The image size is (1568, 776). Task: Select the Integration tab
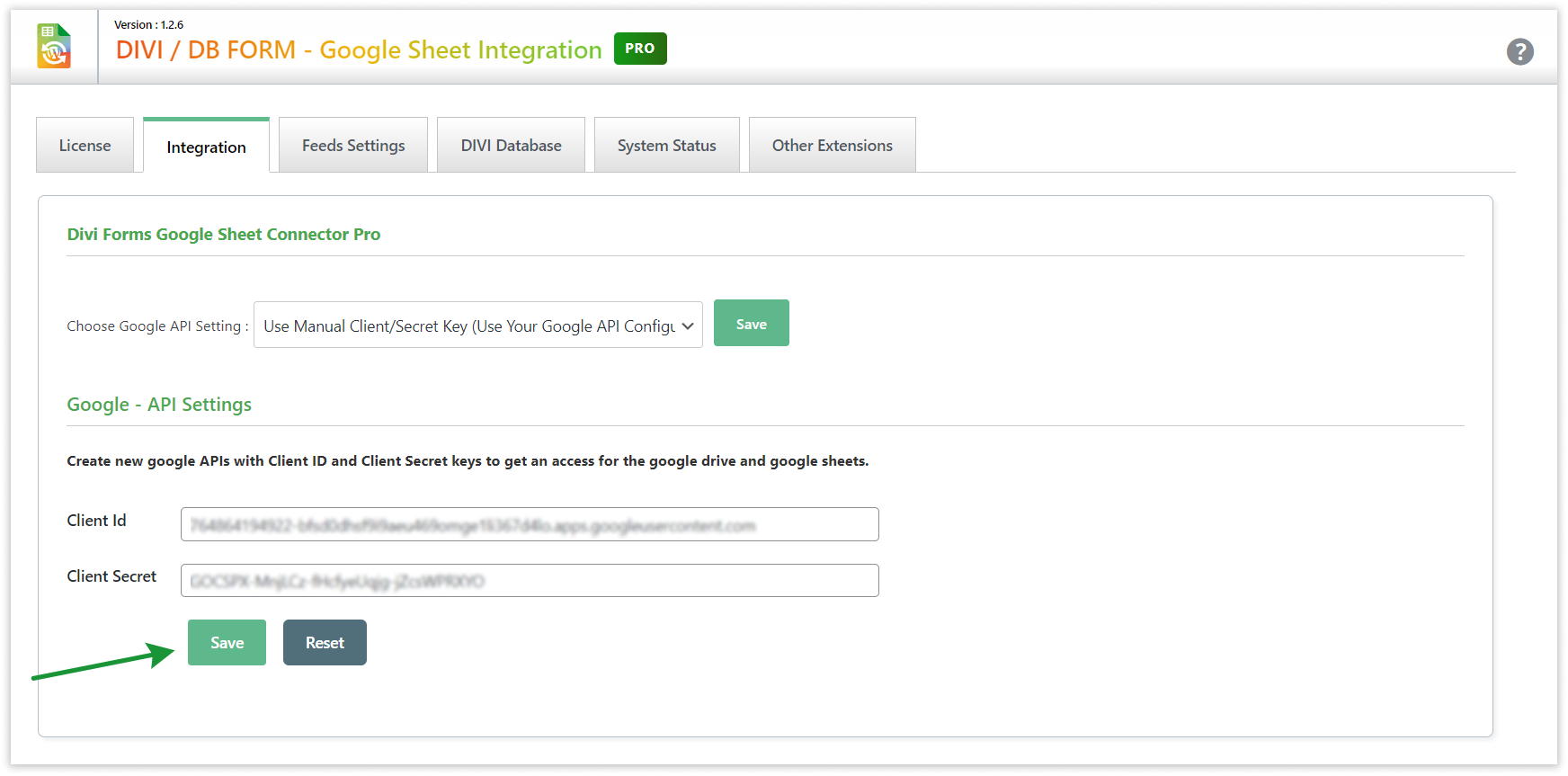[206, 147]
